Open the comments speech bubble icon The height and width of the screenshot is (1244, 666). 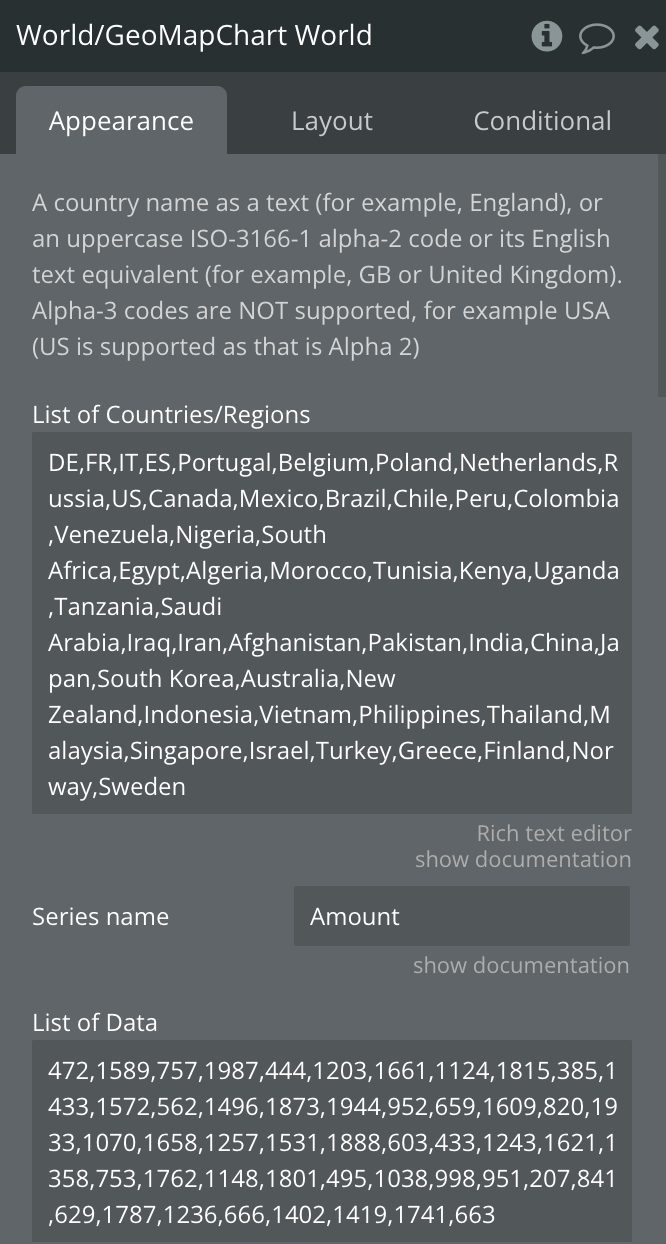[597, 38]
